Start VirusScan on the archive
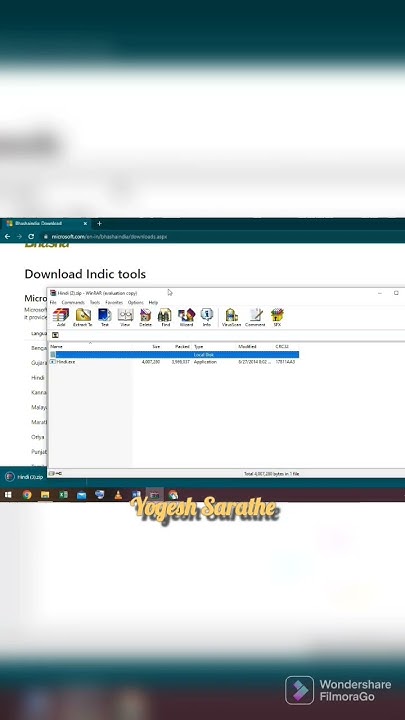Screen dimensions: 405x720 pos(231,315)
